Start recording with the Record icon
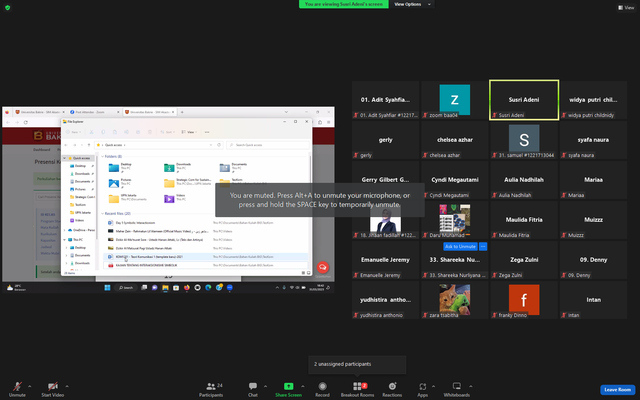Image resolution: width=640 pixels, height=400 pixels. pyautogui.click(x=322, y=386)
